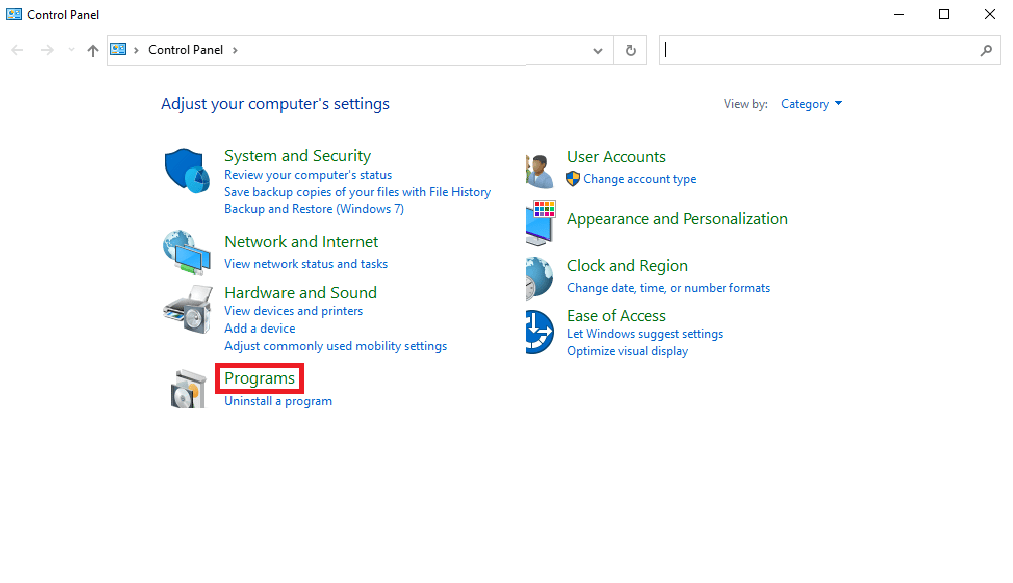This screenshot has height=583, width=1013.
Task: Expand the address bar history dropdown
Action: click(598, 50)
